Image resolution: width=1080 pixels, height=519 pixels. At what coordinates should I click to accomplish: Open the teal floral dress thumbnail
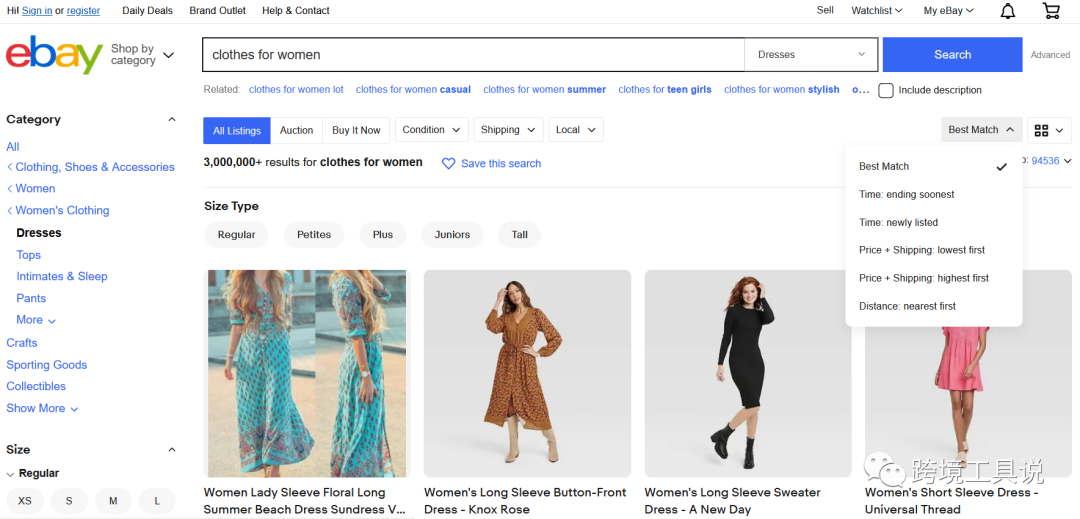click(x=307, y=373)
